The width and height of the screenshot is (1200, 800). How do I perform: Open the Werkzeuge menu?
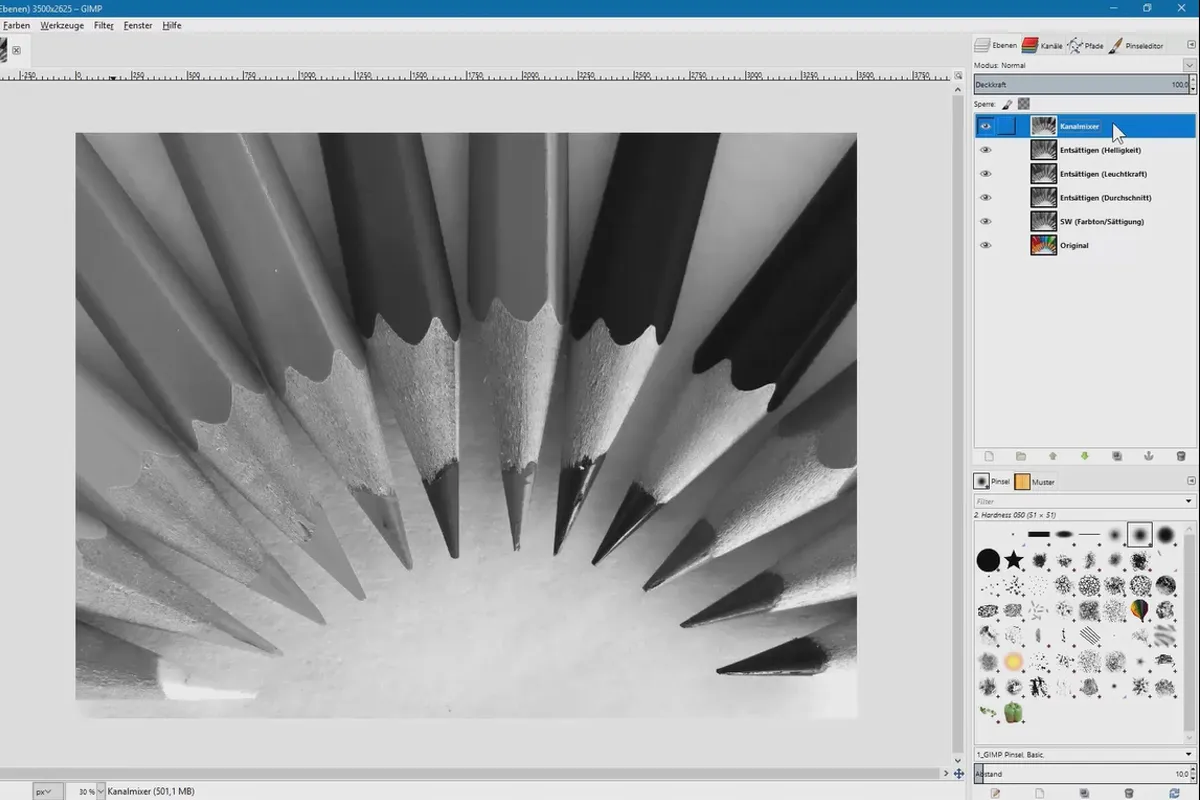click(x=62, y=25)
